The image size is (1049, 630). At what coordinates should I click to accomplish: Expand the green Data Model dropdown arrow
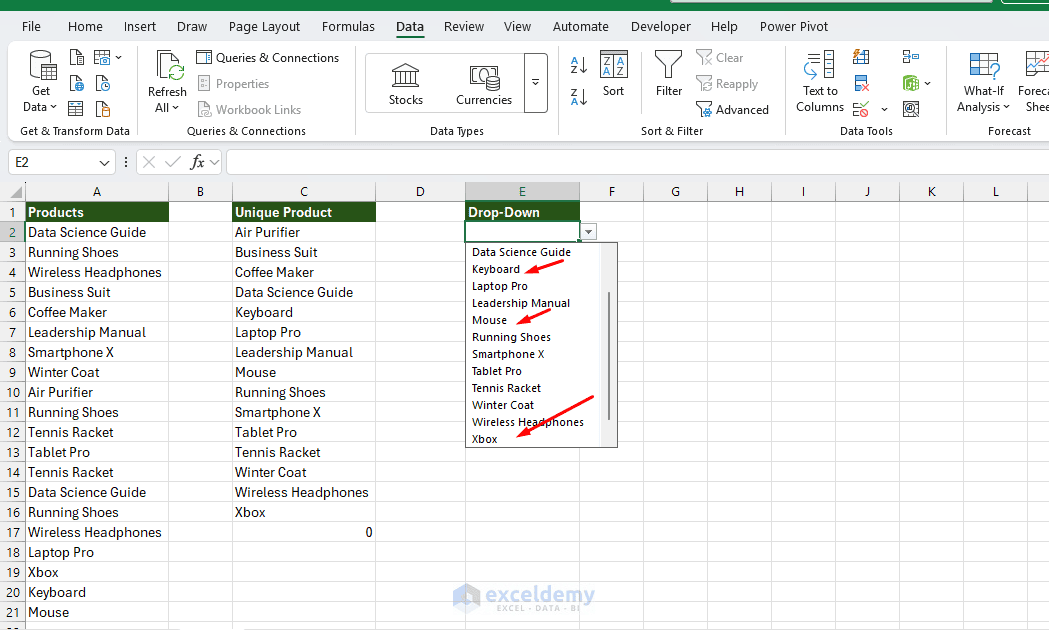(927, 84)
